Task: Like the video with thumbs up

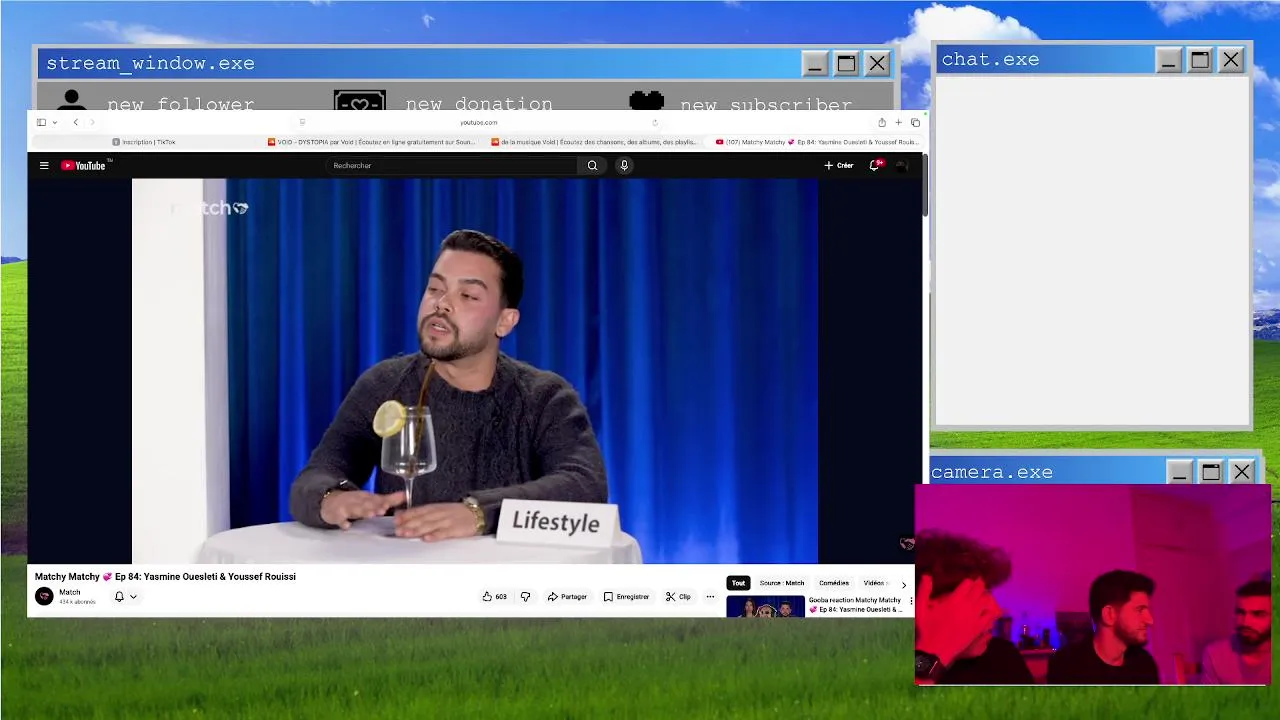Action: (487, 597)
